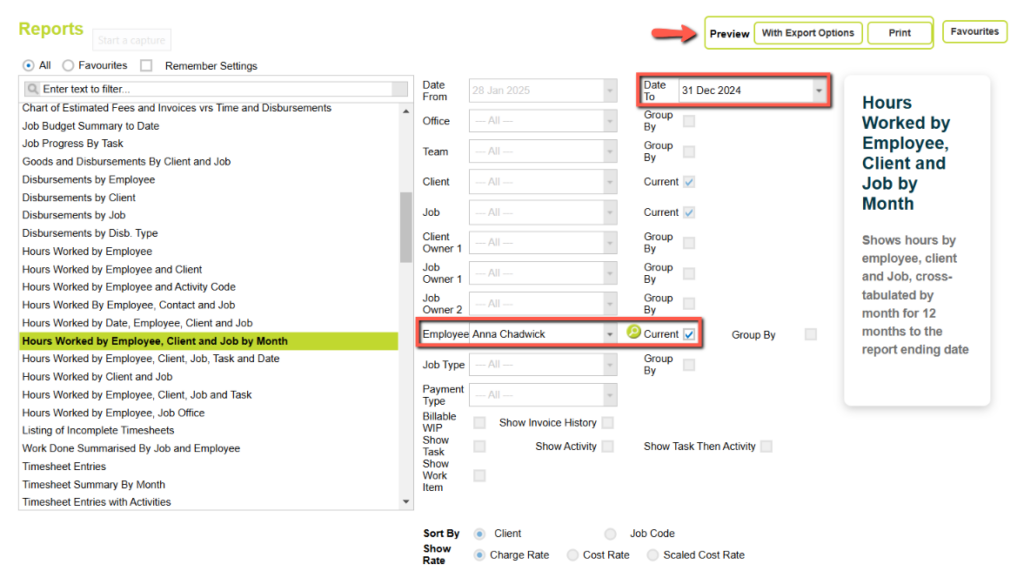Uncheck the Employee Current checkbox
The width and height of the screenshot is (1024, 578).
pos(689,334)
